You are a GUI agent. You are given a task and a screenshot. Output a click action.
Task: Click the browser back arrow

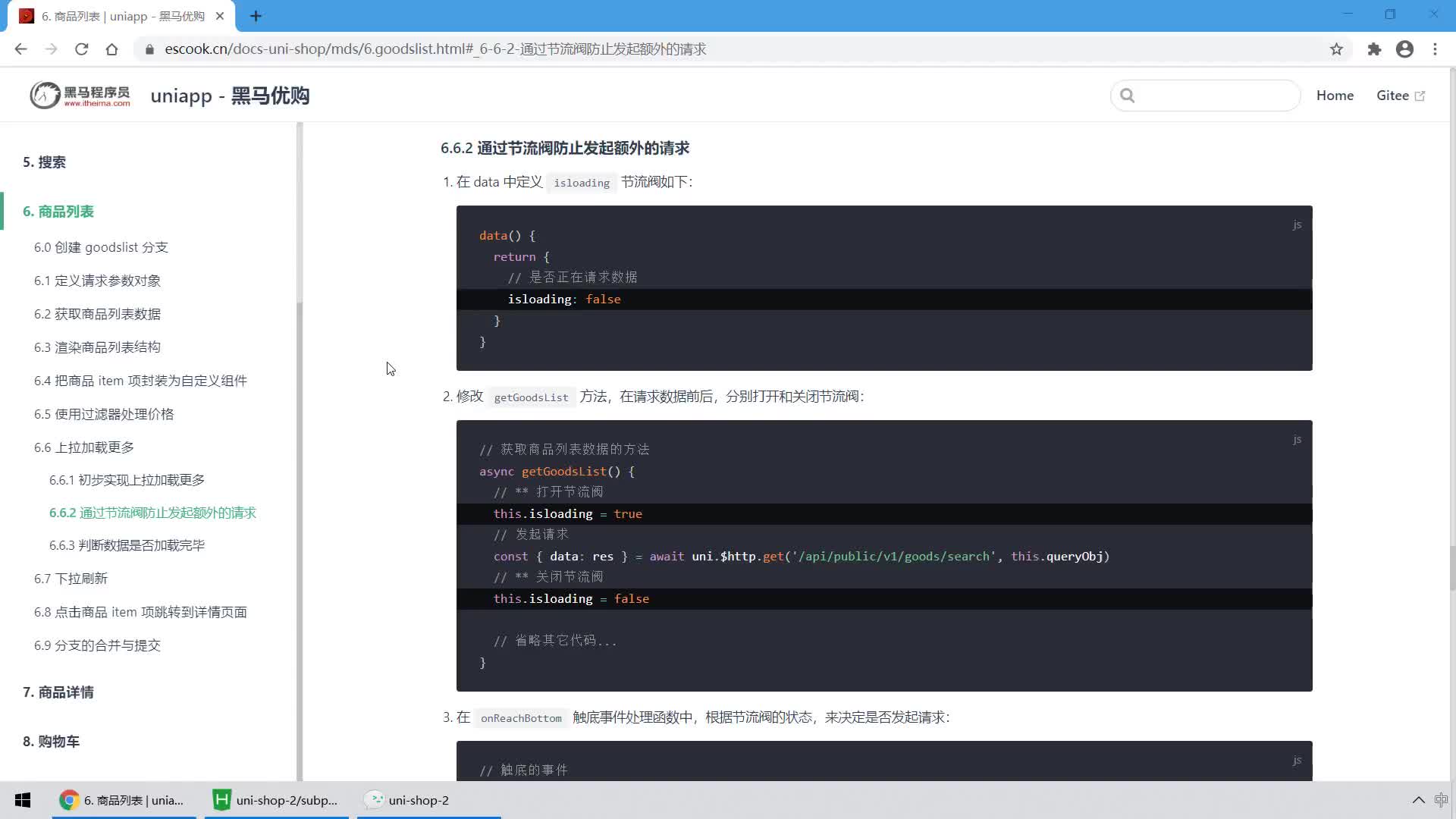tap(20, 49)
